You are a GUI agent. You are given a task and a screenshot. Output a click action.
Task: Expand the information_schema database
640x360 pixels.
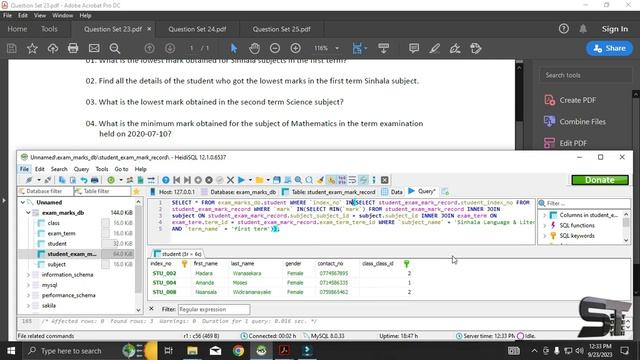click(28, 275)
